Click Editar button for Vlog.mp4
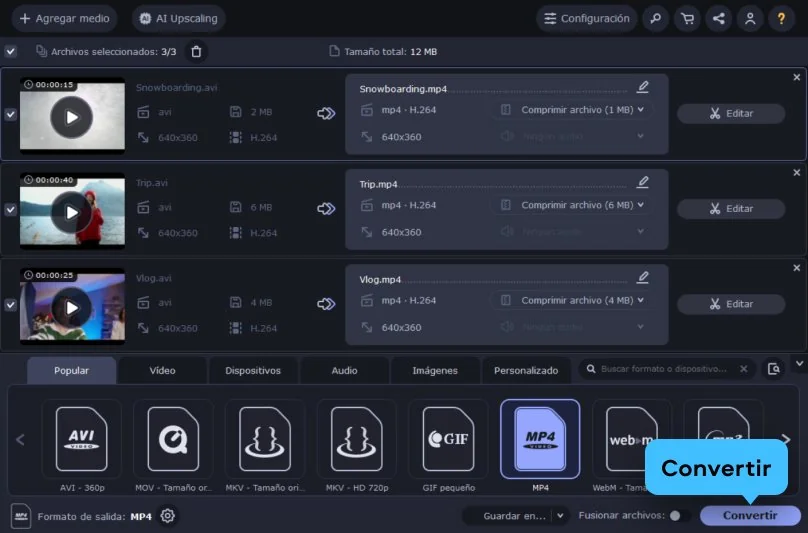 730,304
